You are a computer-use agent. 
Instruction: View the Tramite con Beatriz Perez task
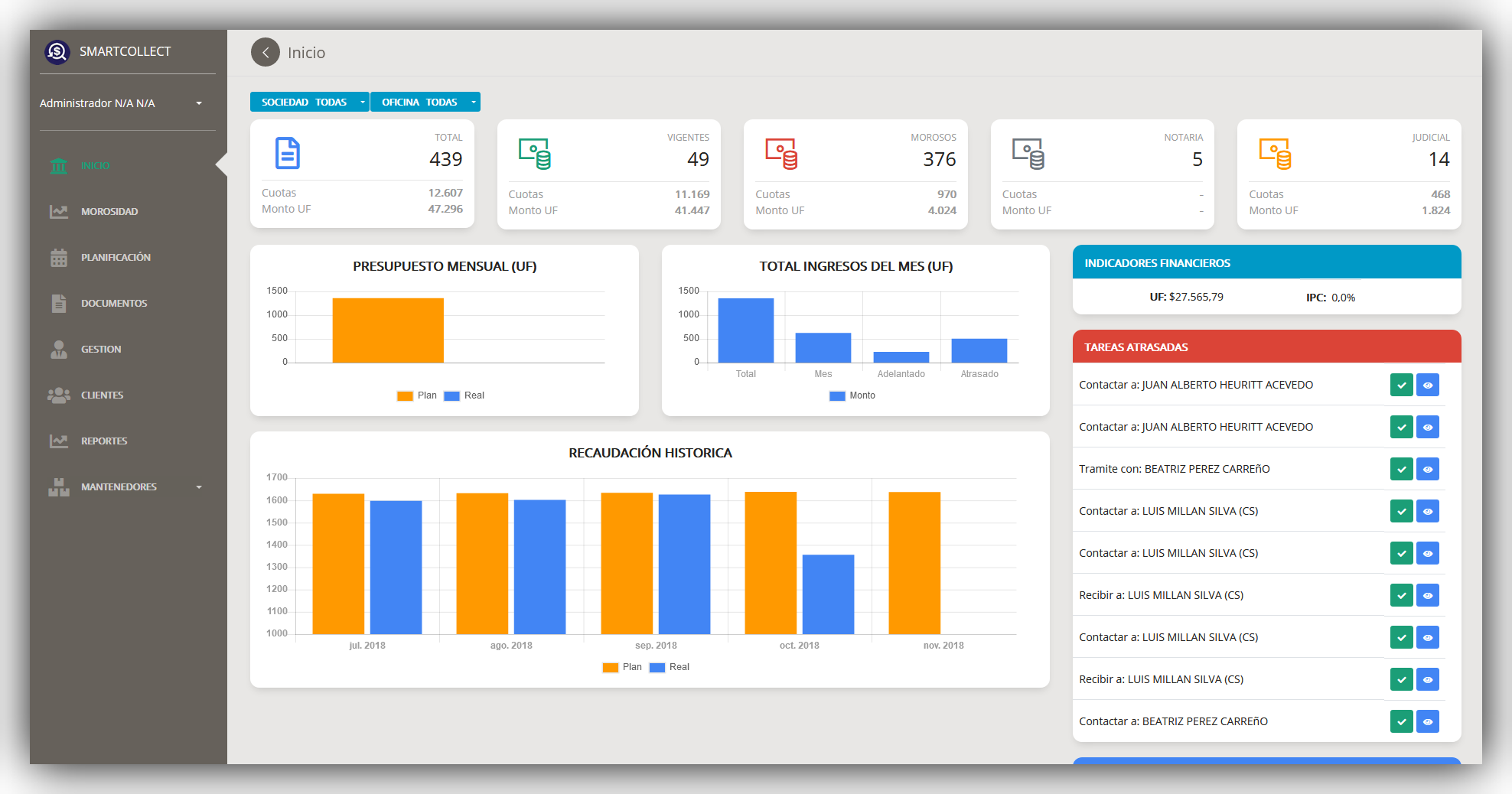[x=1427, y=470]
